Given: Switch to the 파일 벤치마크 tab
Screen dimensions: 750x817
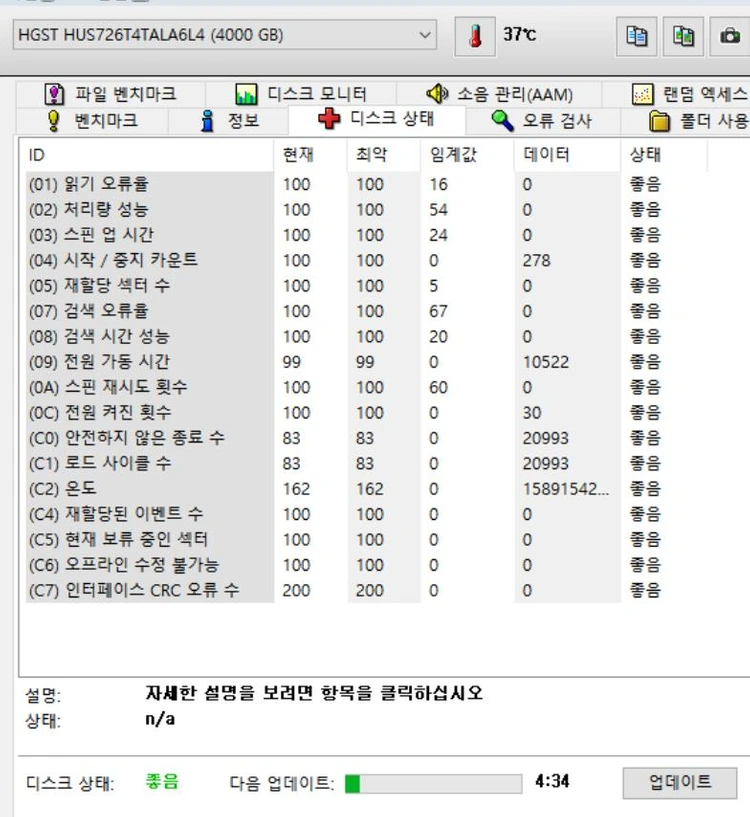Looking at the screenshot, I should [110, 94].
